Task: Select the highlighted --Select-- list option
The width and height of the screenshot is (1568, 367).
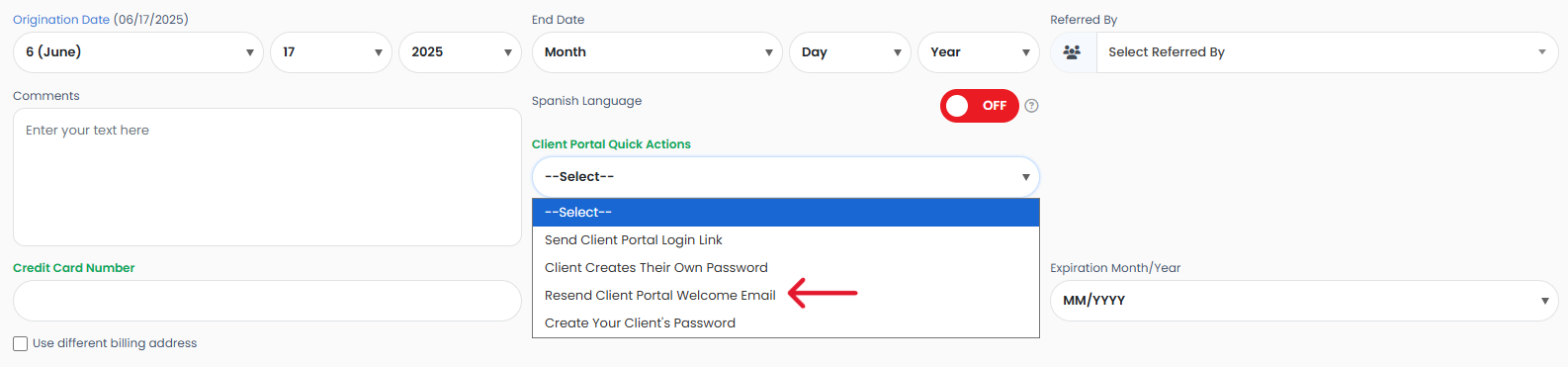Action: coord(786,213)
